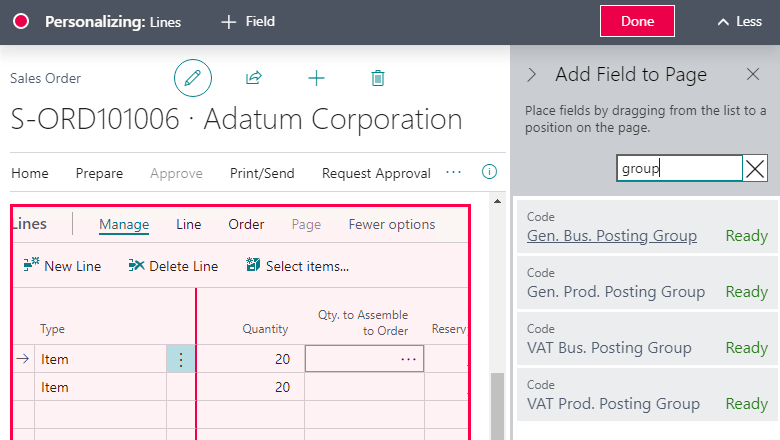The height and width of the screenshot is (440, 780).
Task: Click the share icon
Action: [x=254, y=77]
